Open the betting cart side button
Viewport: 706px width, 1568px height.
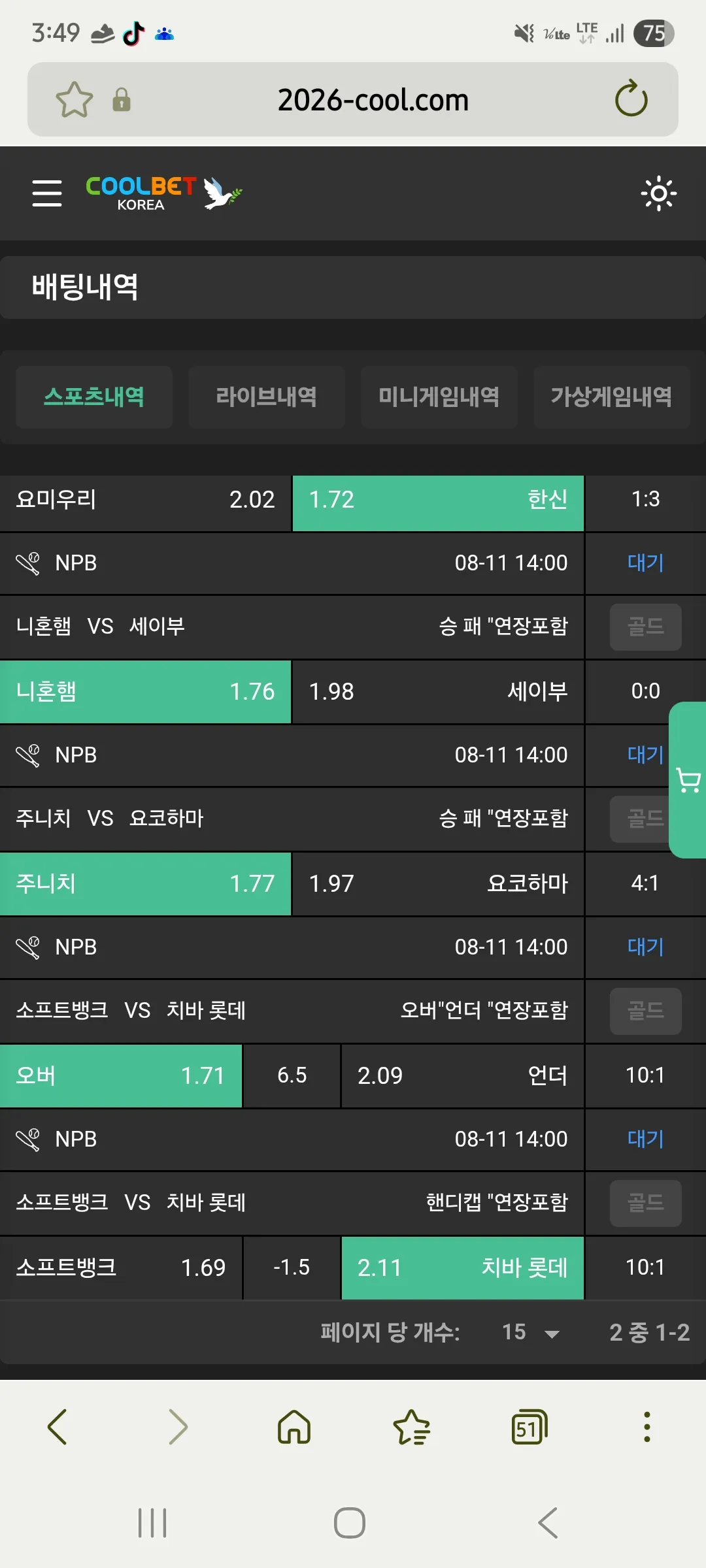[688, 780]
